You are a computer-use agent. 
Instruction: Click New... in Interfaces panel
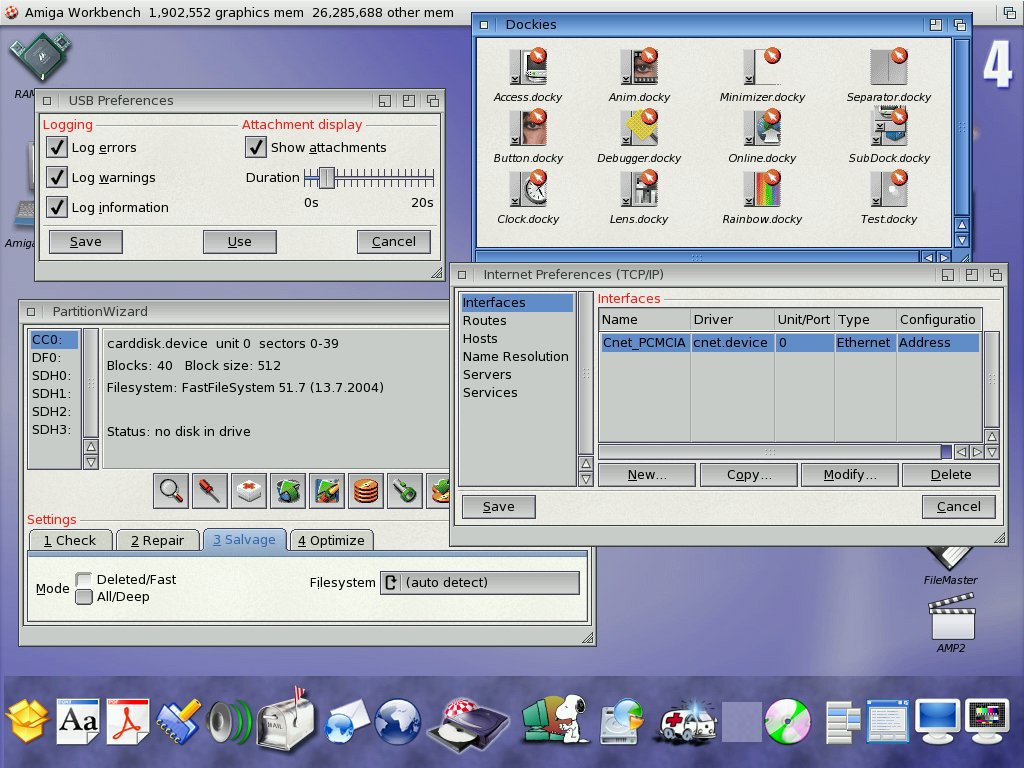647,475
